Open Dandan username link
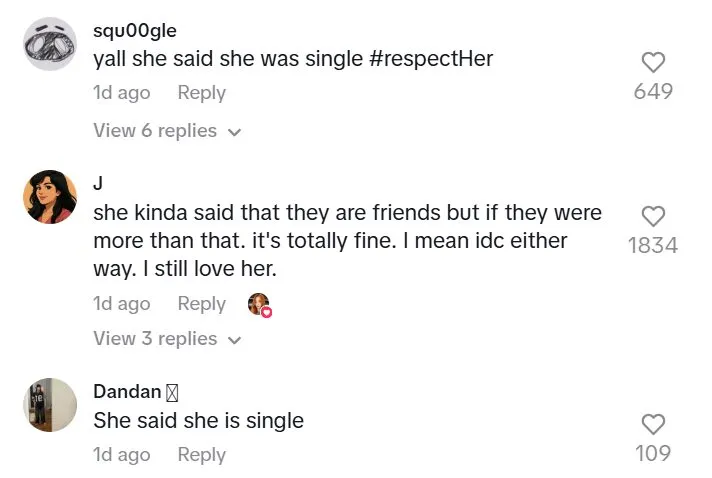 [x=127, y=392]
